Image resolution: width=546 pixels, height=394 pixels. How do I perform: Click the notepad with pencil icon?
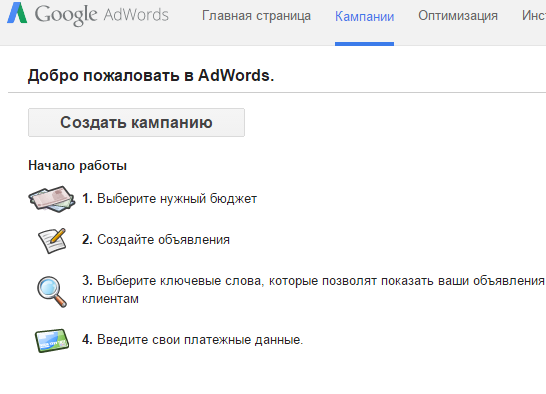point(52,240)
